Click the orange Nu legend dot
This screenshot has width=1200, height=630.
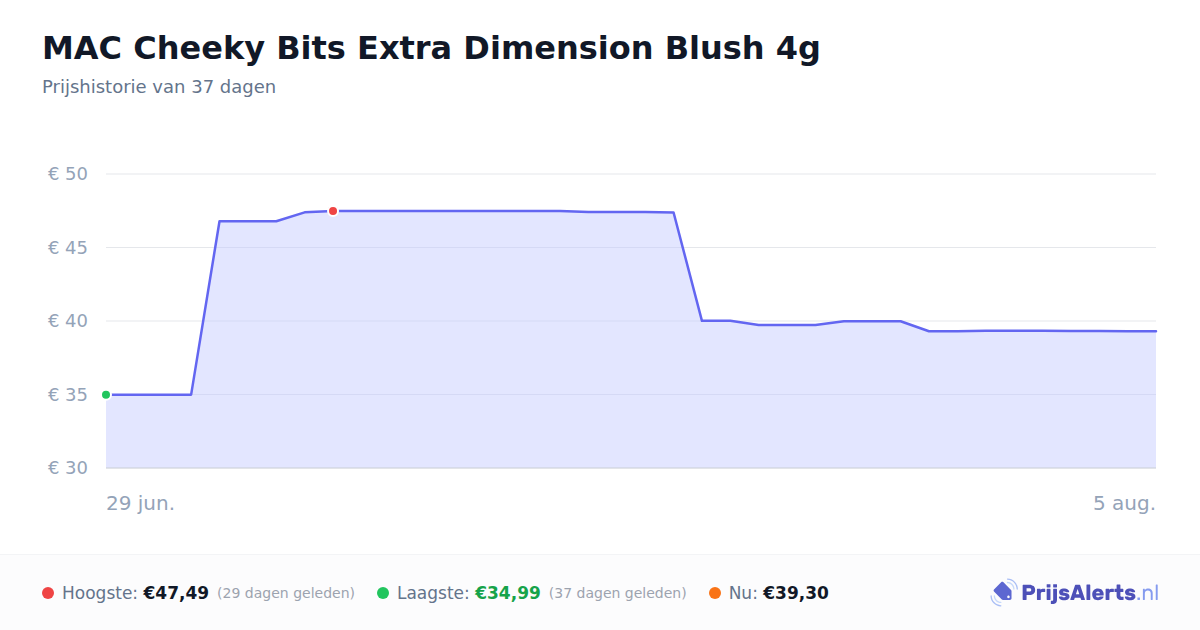[715, 593]
